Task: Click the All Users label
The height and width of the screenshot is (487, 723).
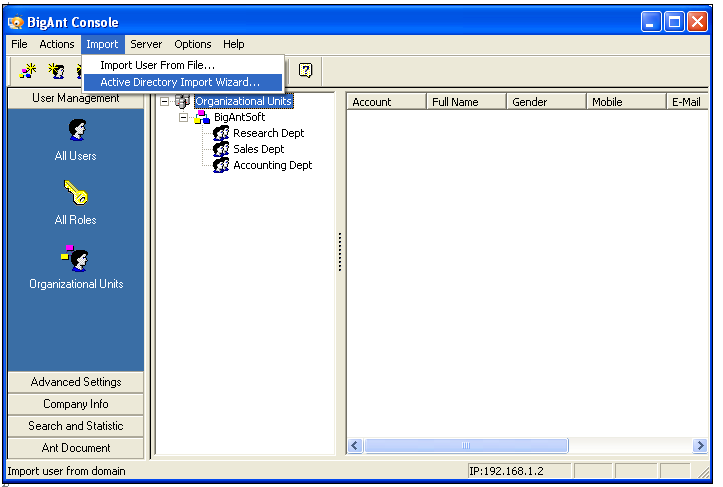Action: click(x=76, y=156)
